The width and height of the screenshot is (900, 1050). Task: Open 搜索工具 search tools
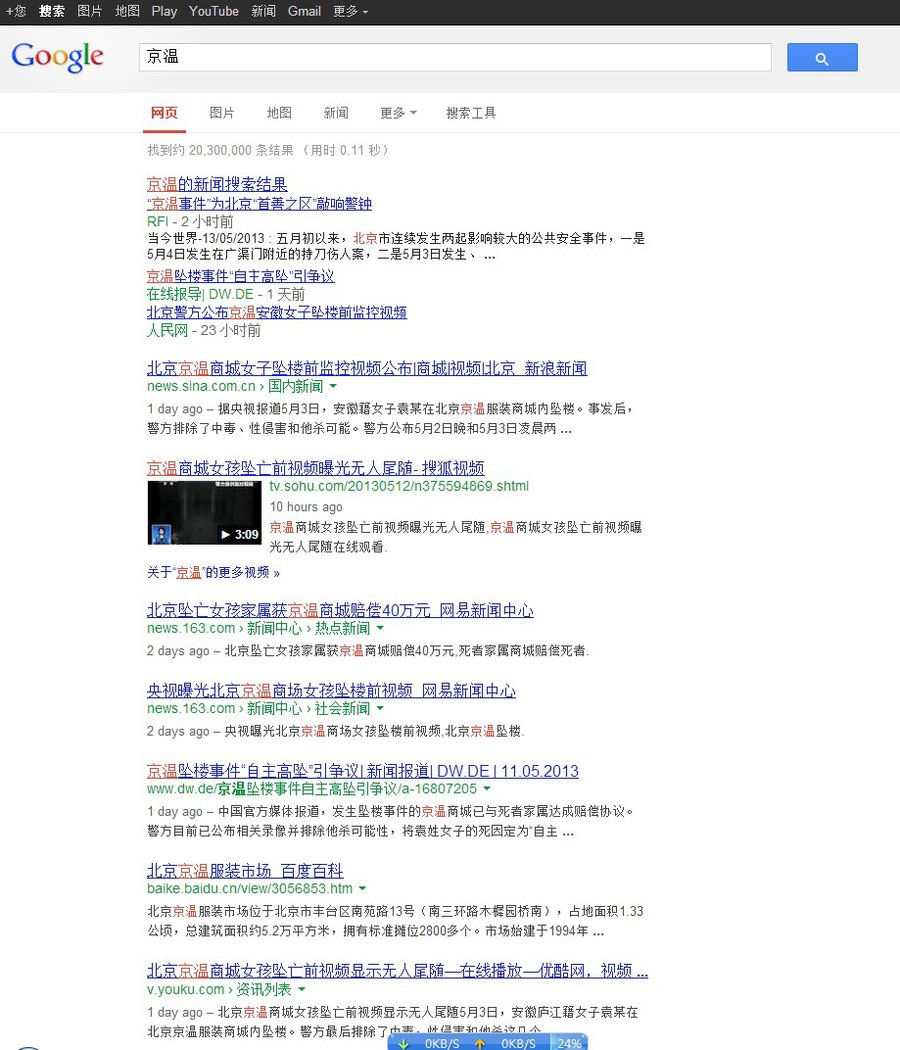point(471,112)
